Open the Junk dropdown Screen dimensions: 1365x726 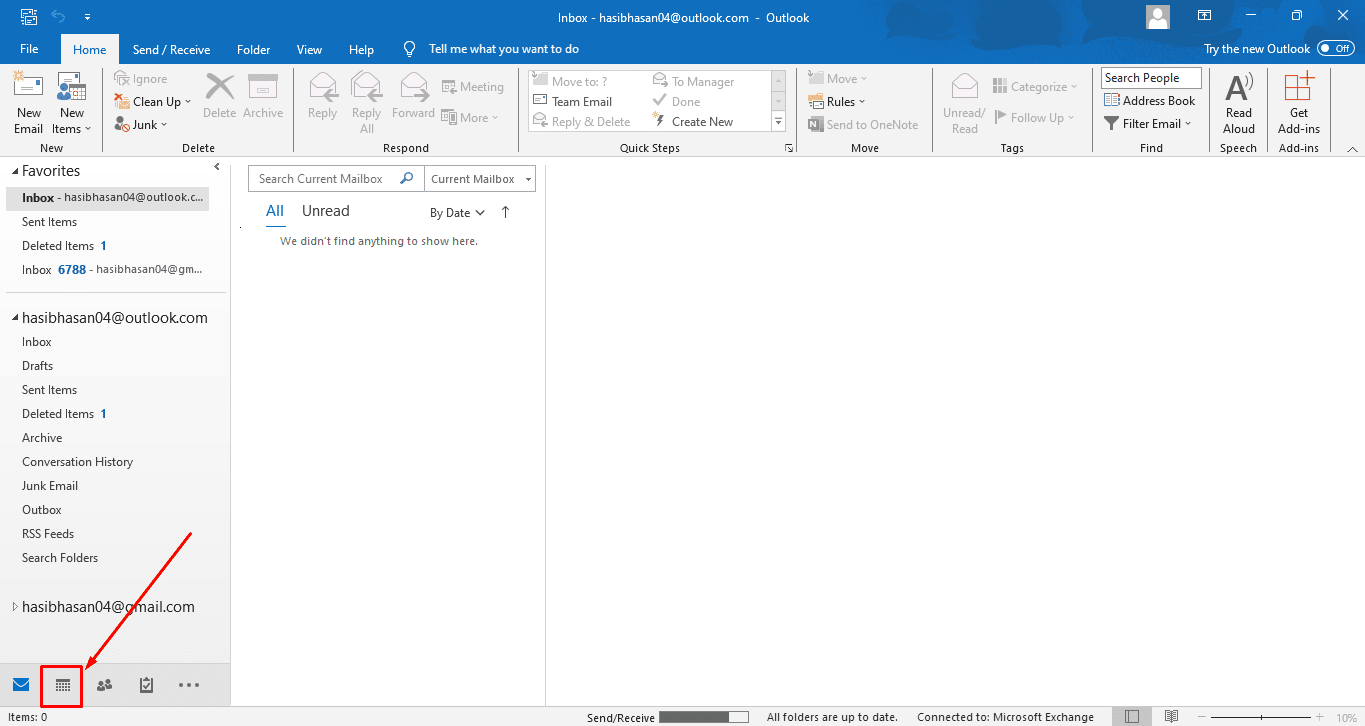point(140,125)
